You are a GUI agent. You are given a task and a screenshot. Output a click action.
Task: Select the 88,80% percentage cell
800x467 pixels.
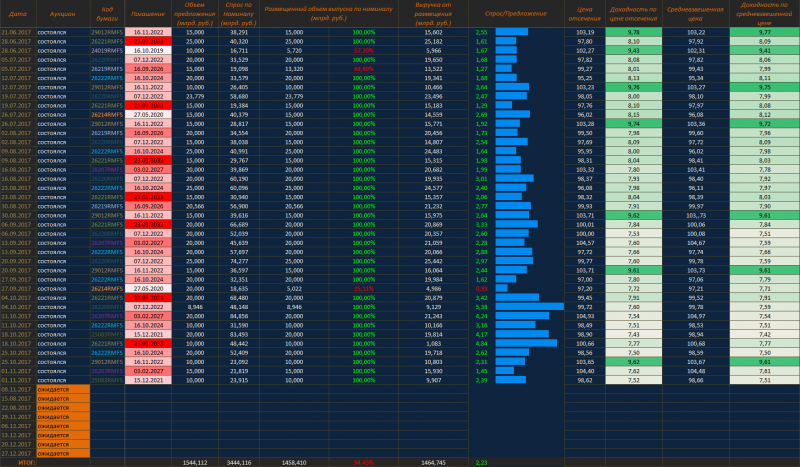click(x=363, y=69)
